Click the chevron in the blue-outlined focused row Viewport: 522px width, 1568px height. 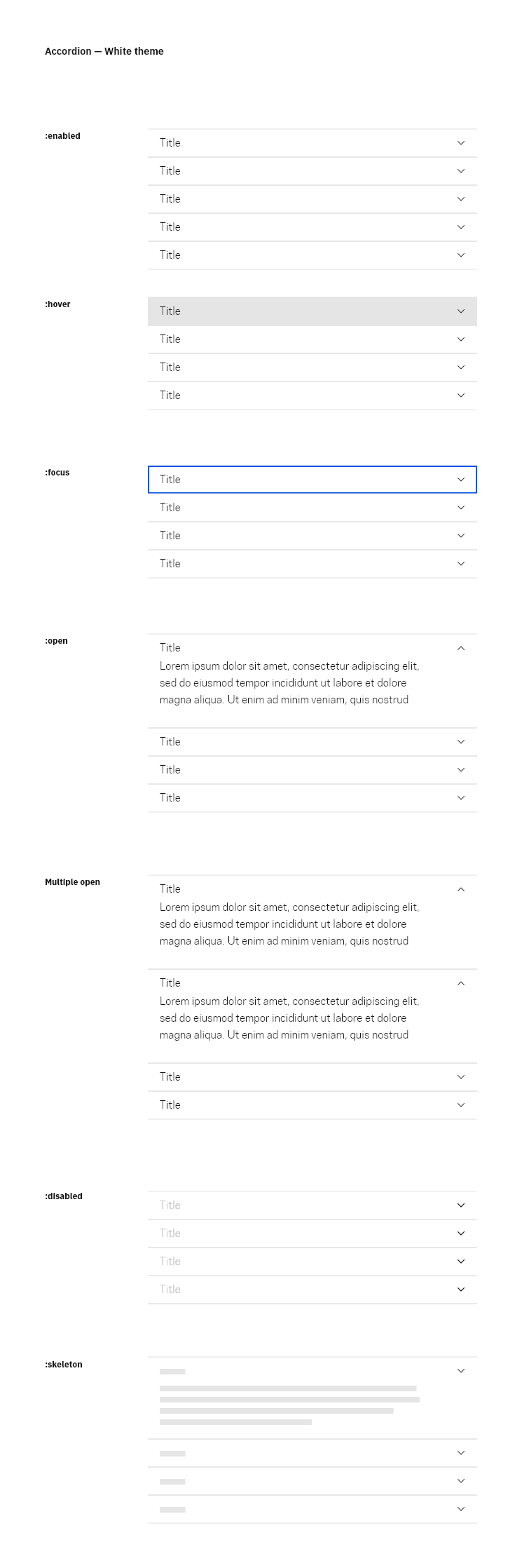pyautogui.click(x=461, y=480)
